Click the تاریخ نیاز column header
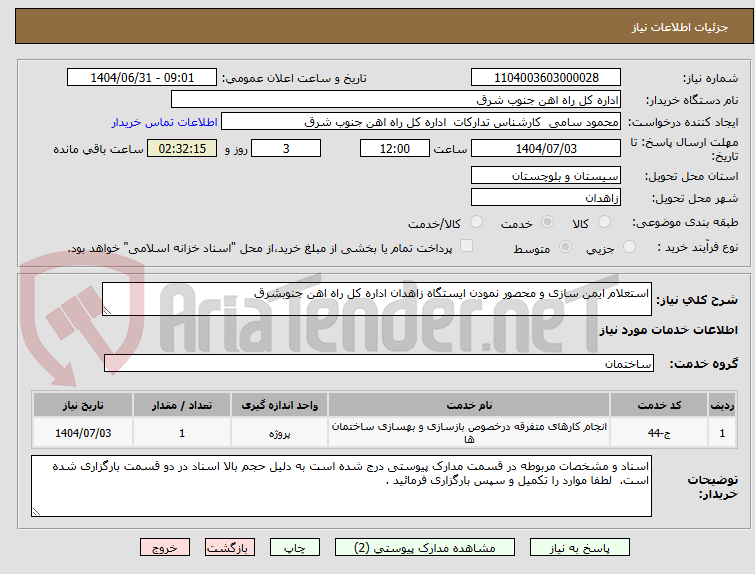Viewport: 755px width, 574px height. (x=83, y=405)
